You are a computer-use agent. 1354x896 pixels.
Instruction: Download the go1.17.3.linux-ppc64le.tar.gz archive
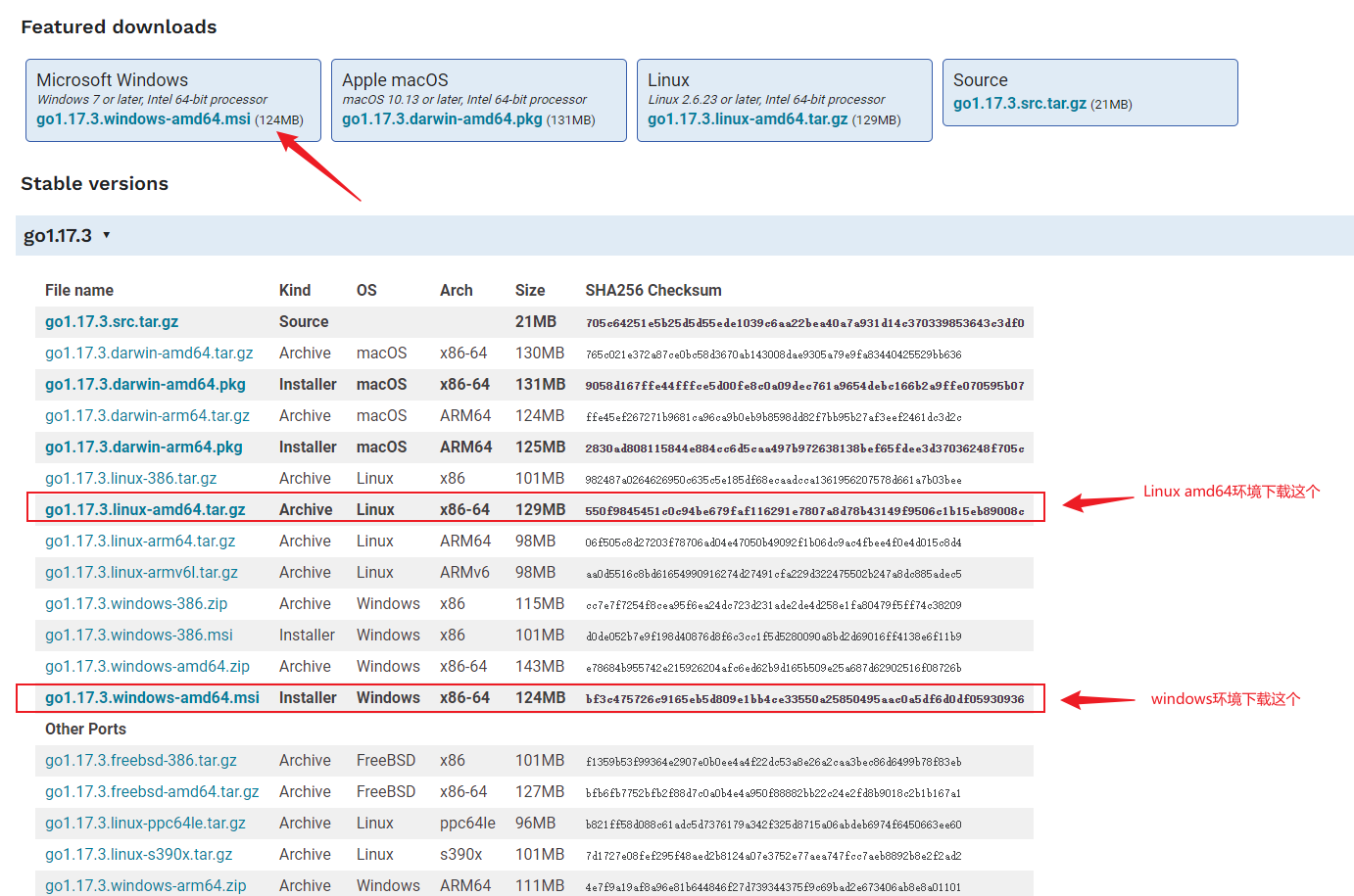click(145, 824)
